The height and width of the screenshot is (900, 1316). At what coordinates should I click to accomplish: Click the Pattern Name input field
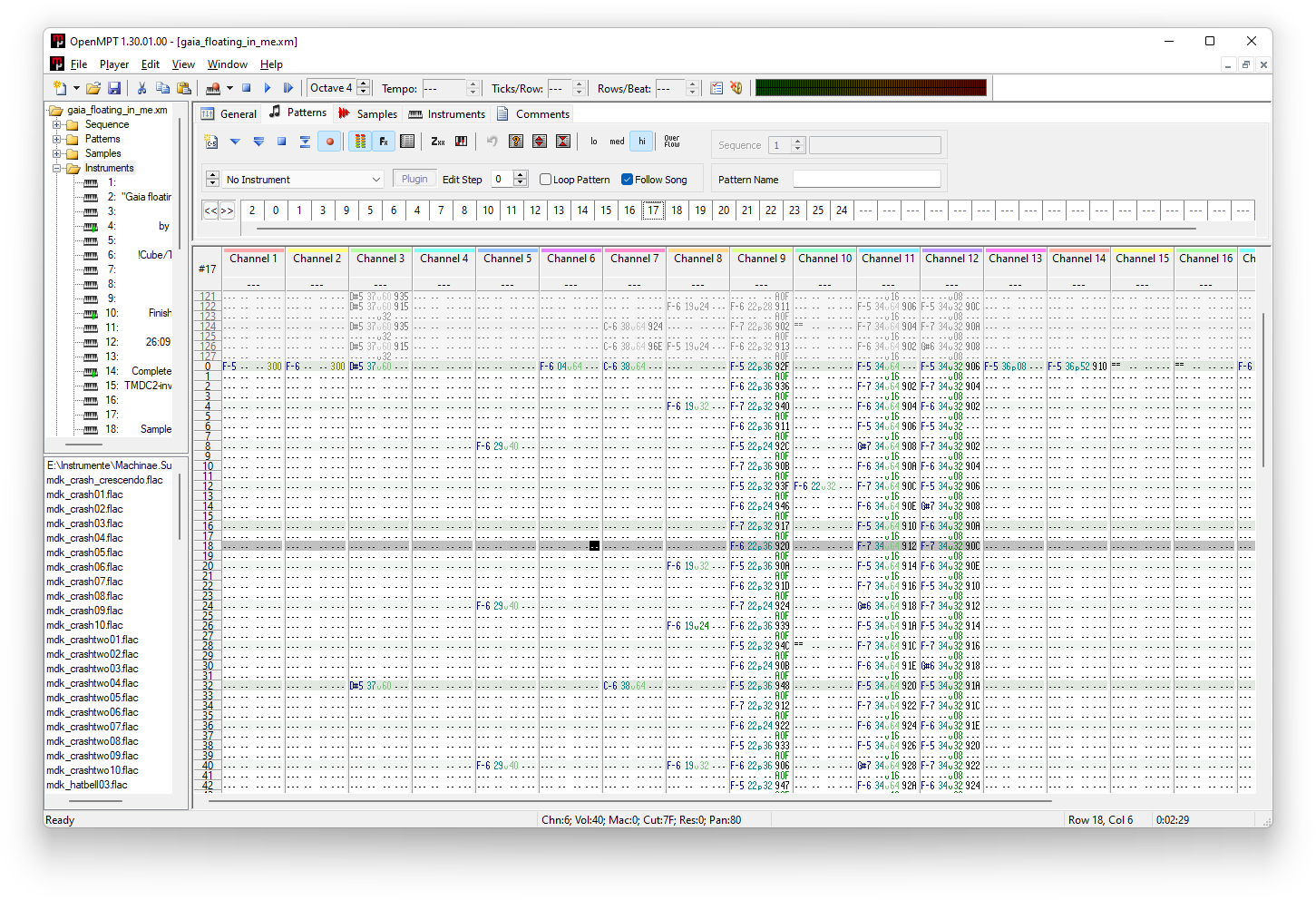[x=867, y=180]
